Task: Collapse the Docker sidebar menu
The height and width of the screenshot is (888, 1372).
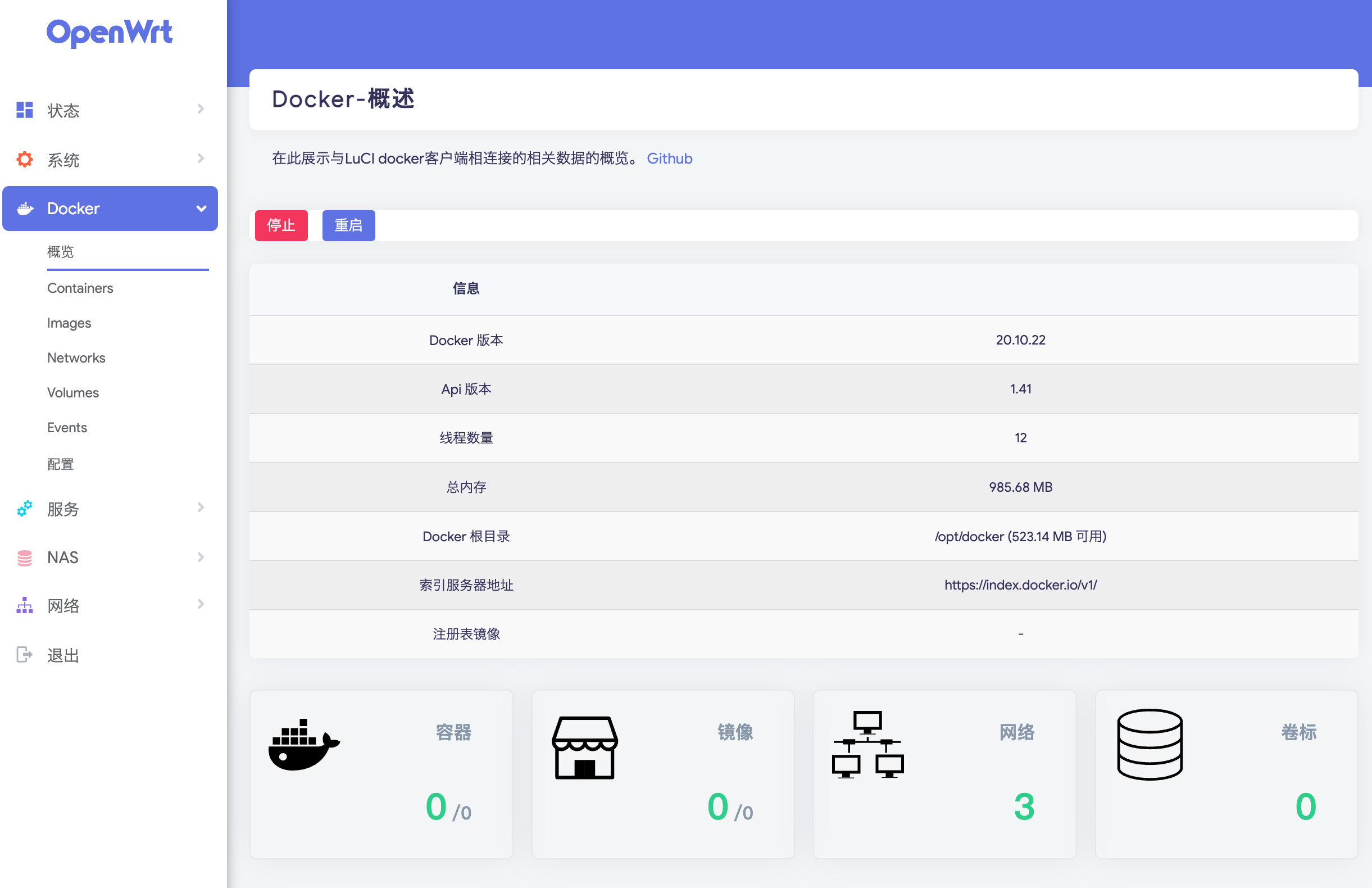Action: pyautogui.click(x=201, y=209)
